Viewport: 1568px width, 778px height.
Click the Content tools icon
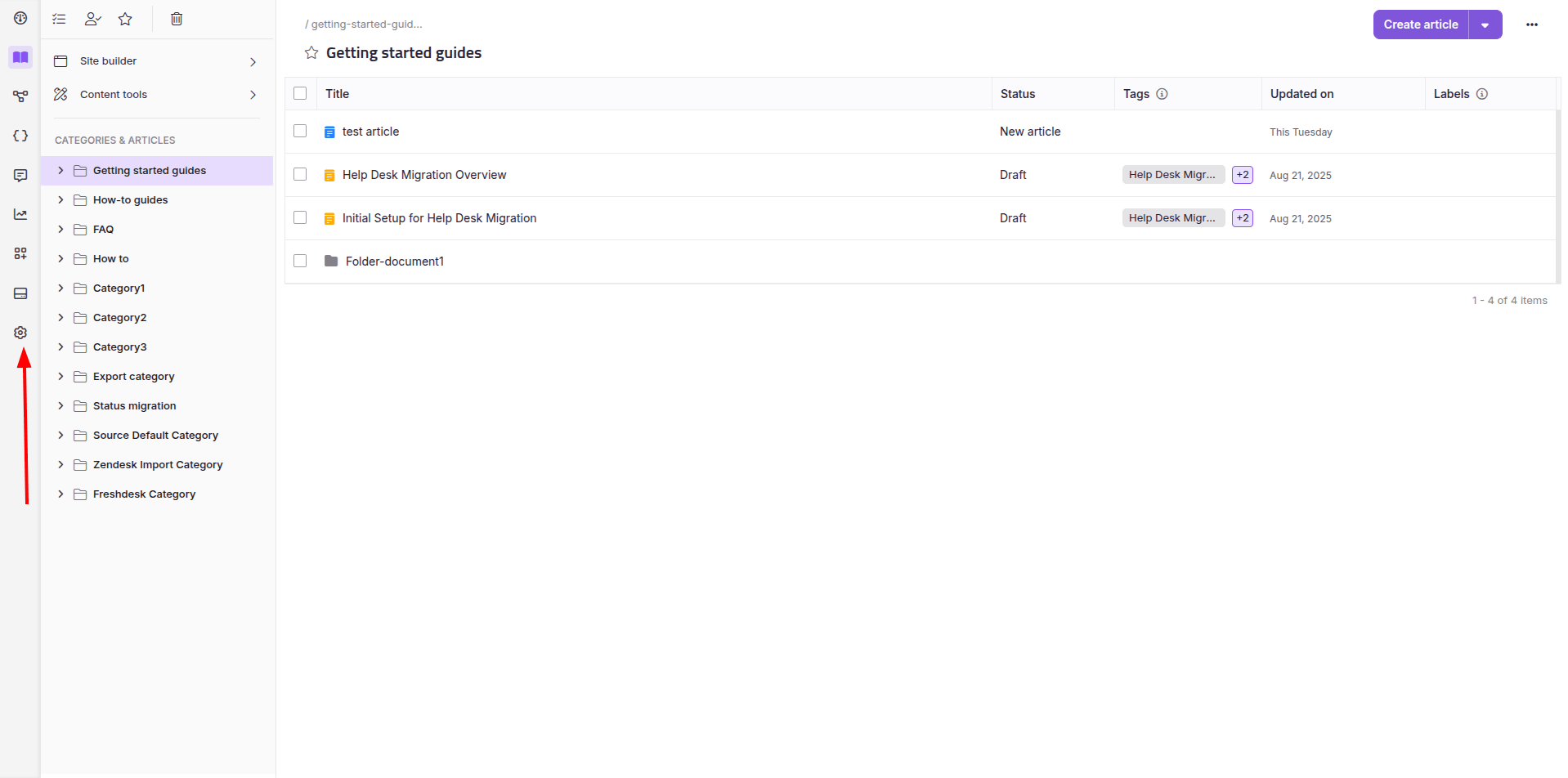point(60,95)
